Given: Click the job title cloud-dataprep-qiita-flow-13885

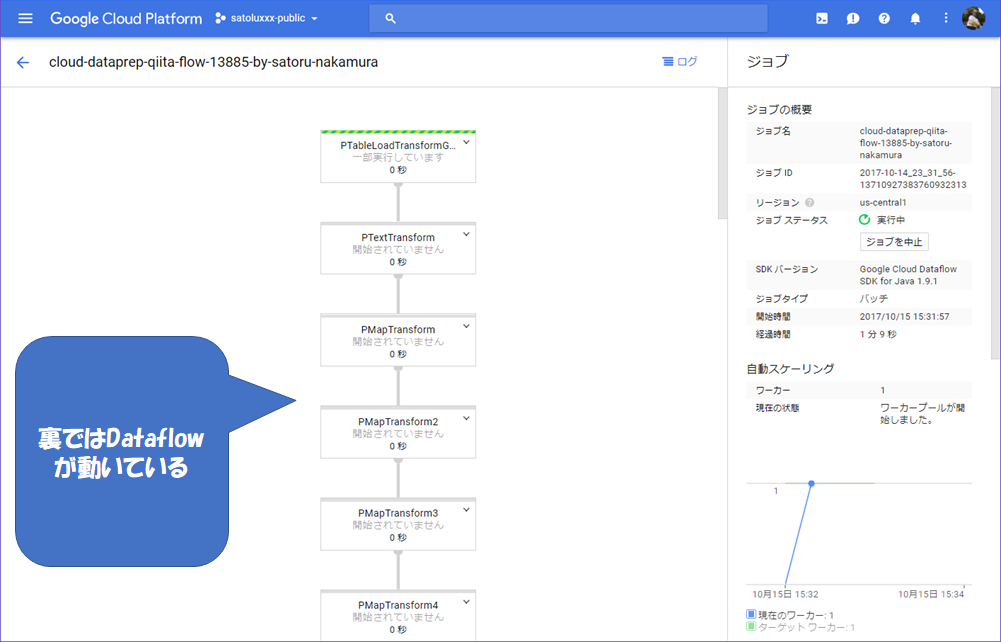Looking at the screenshot, I should pos(213,62).
